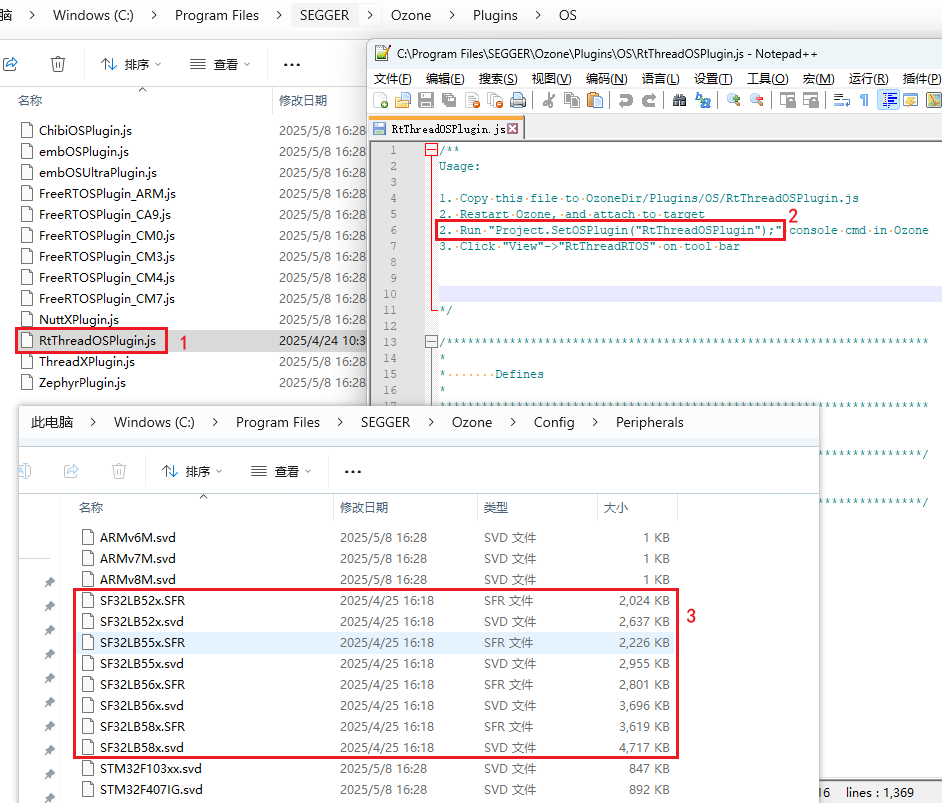
Task: Toggle the indent guide toolbar button
Action: 888,100
